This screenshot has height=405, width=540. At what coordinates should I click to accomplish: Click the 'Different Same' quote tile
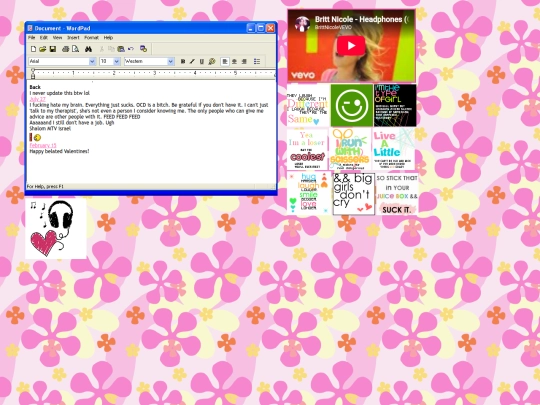pos(308,105)
